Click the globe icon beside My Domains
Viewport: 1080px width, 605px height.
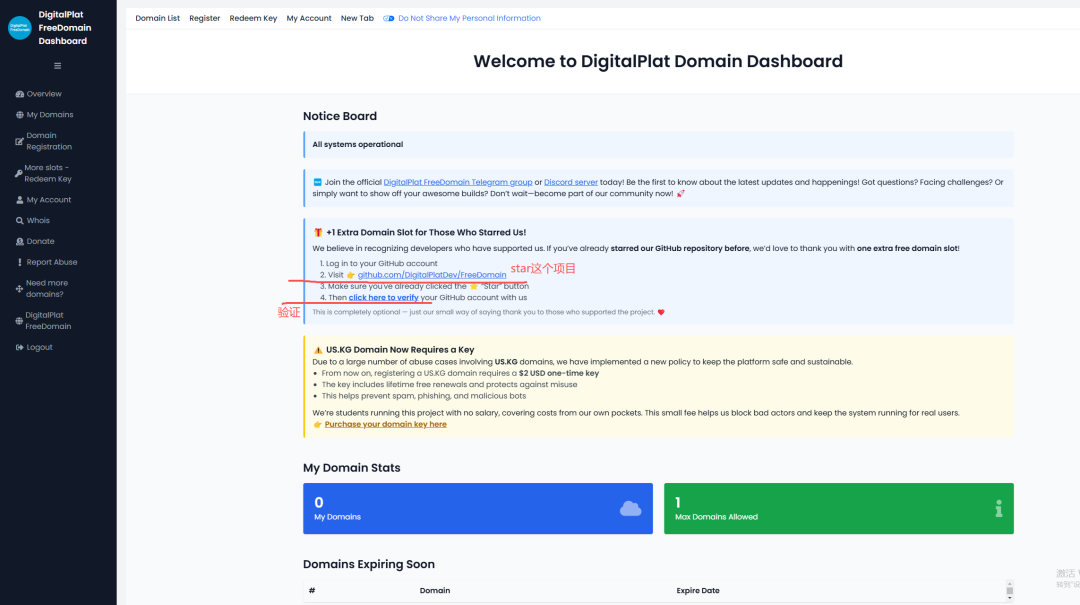click(x=19, y=115)
